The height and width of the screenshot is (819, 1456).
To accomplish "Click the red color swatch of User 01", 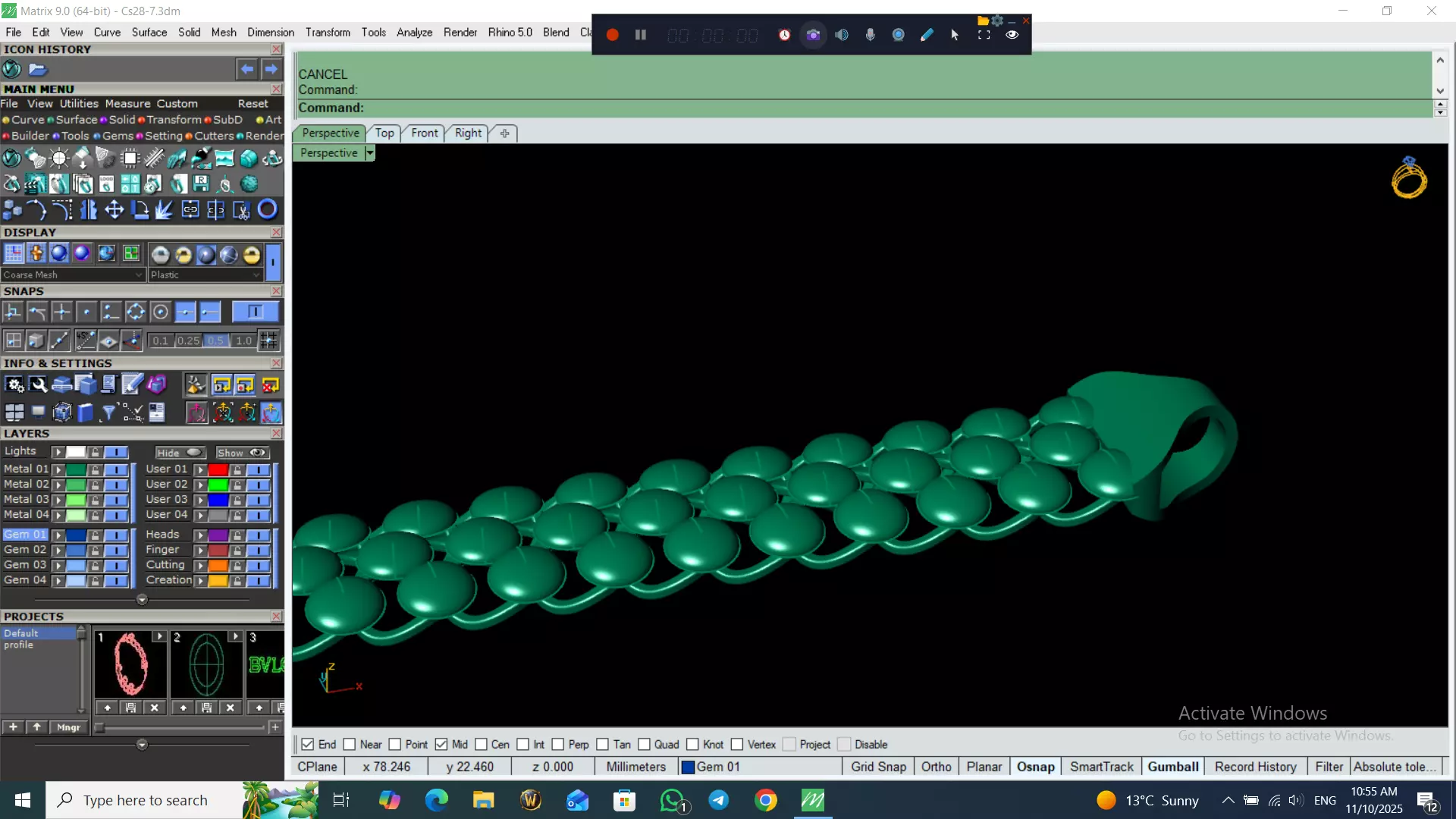I will [218, 469].
